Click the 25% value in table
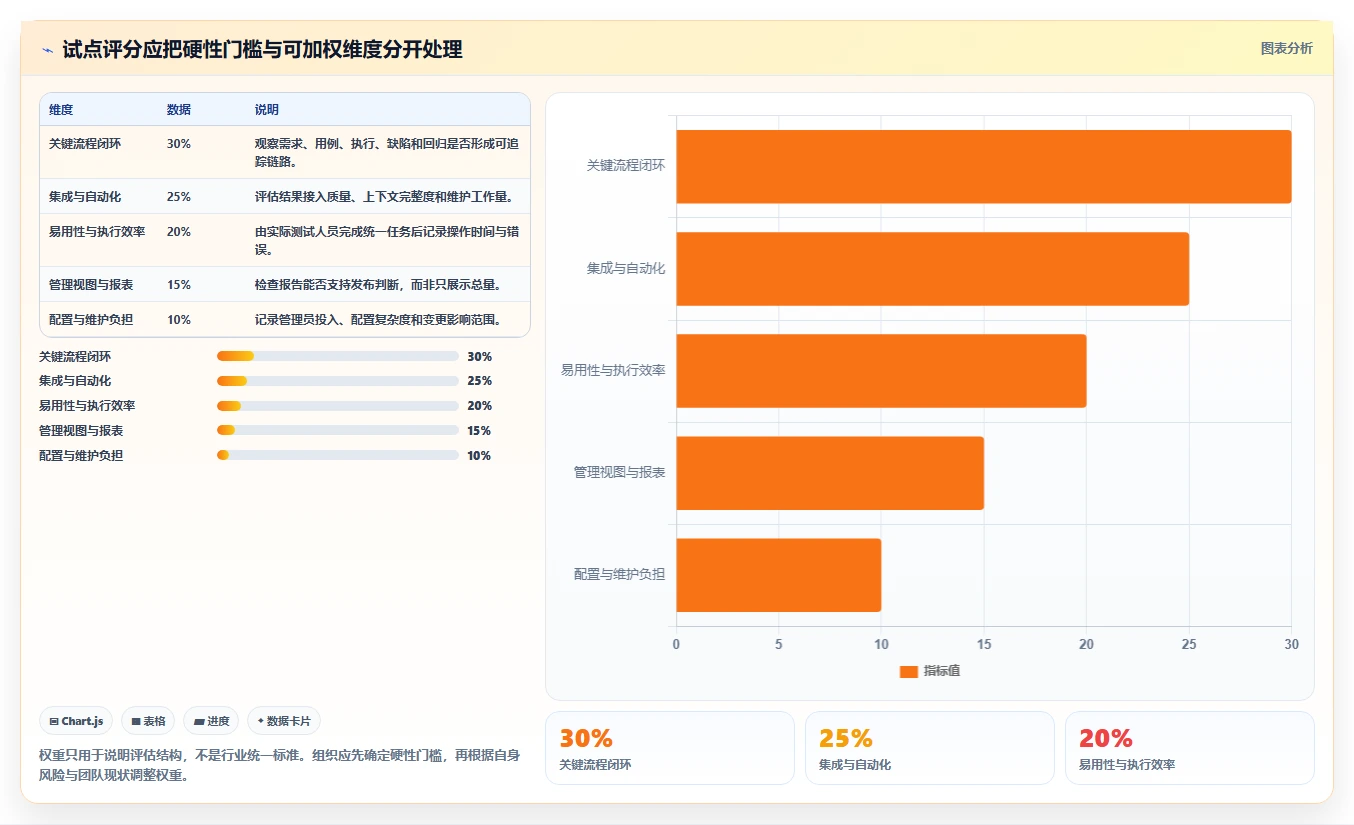The image size is (1354, 825). 179,197
